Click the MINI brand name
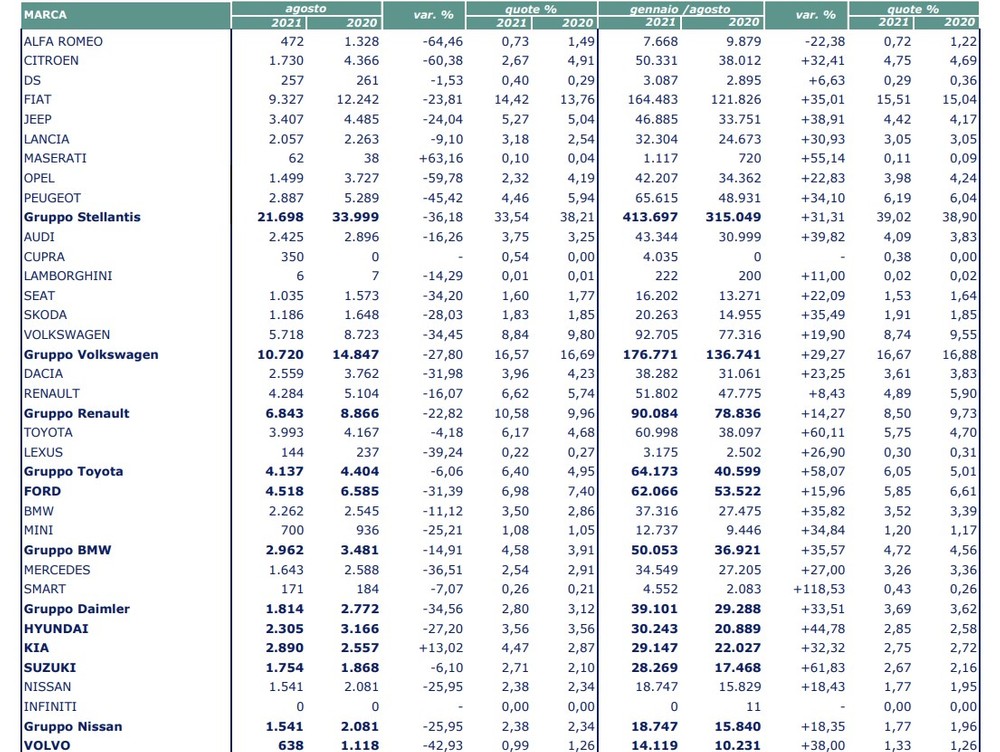 pos(38,530)
